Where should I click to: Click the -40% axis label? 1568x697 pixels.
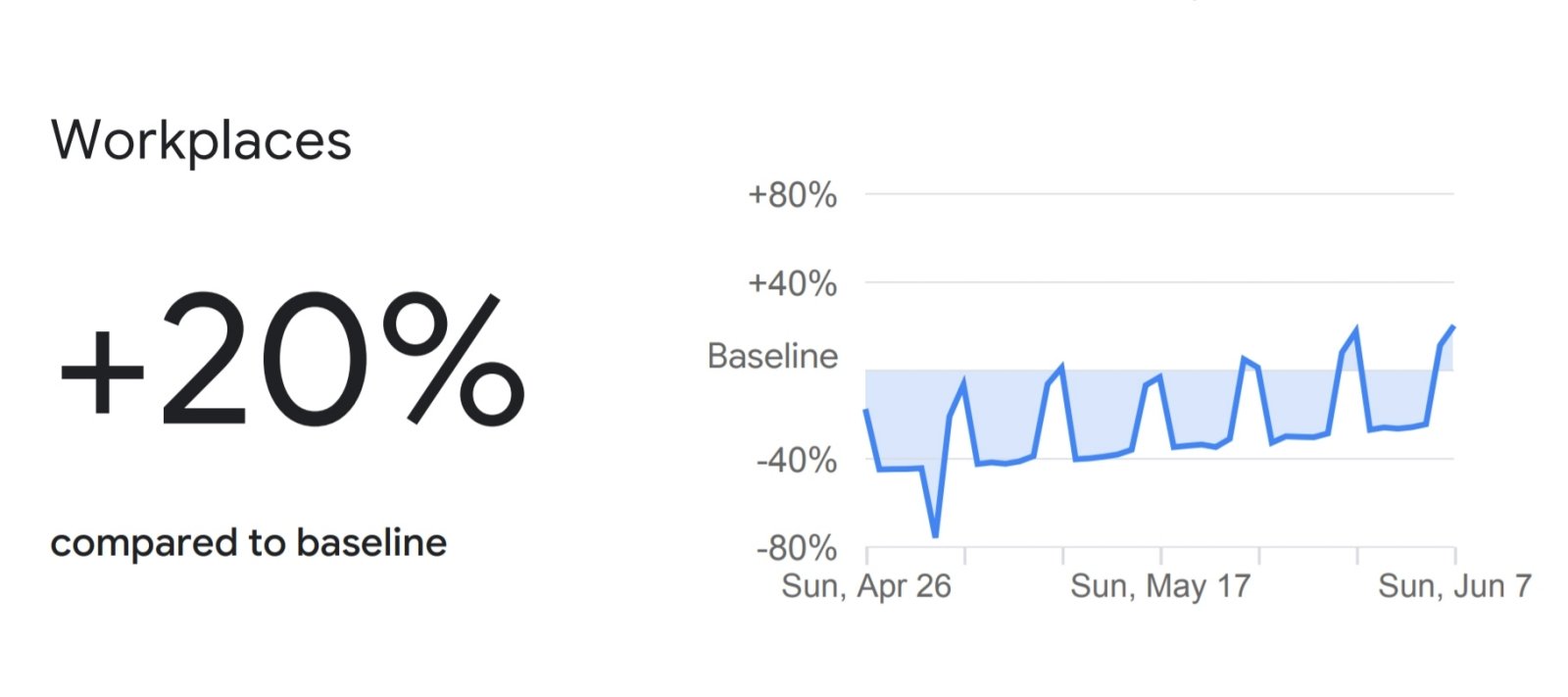796,460
